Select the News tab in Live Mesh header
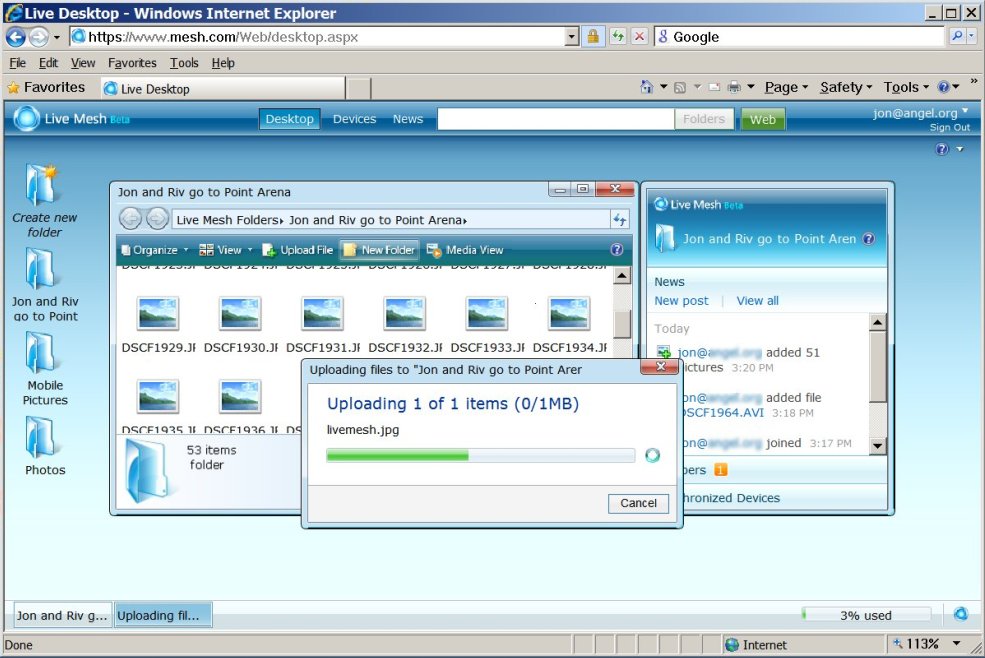 point(408,119)
